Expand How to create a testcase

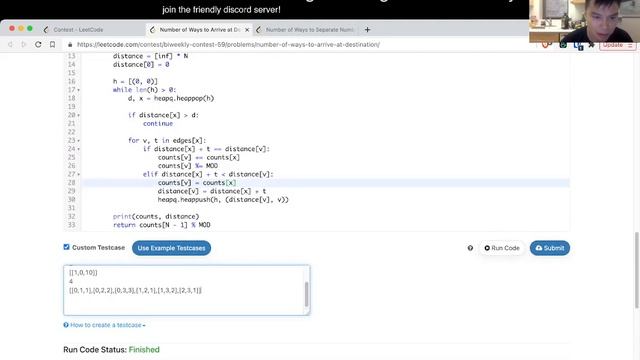click(104, 325)
